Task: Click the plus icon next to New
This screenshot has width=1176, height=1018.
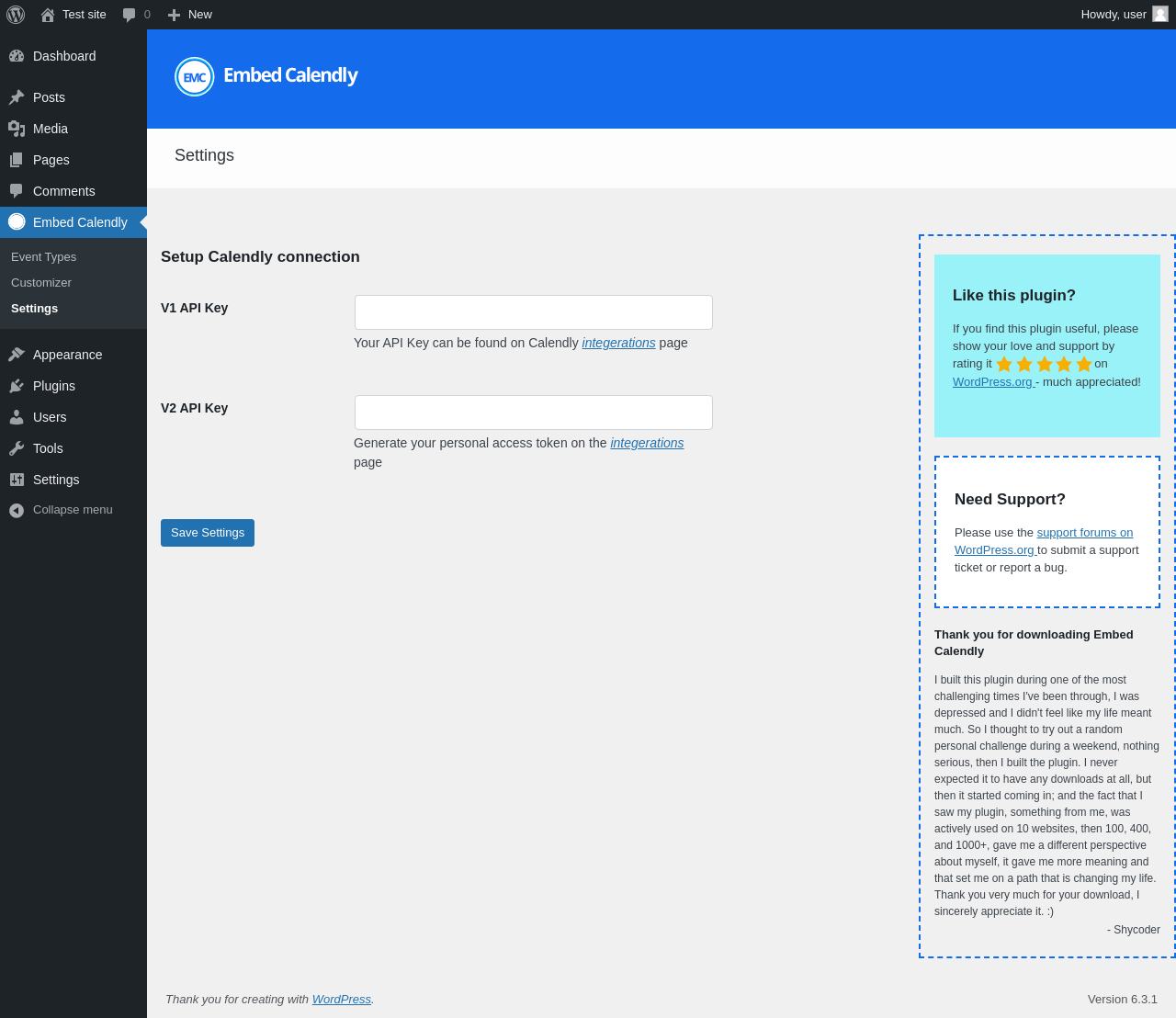Action: (x=174, y=15)
